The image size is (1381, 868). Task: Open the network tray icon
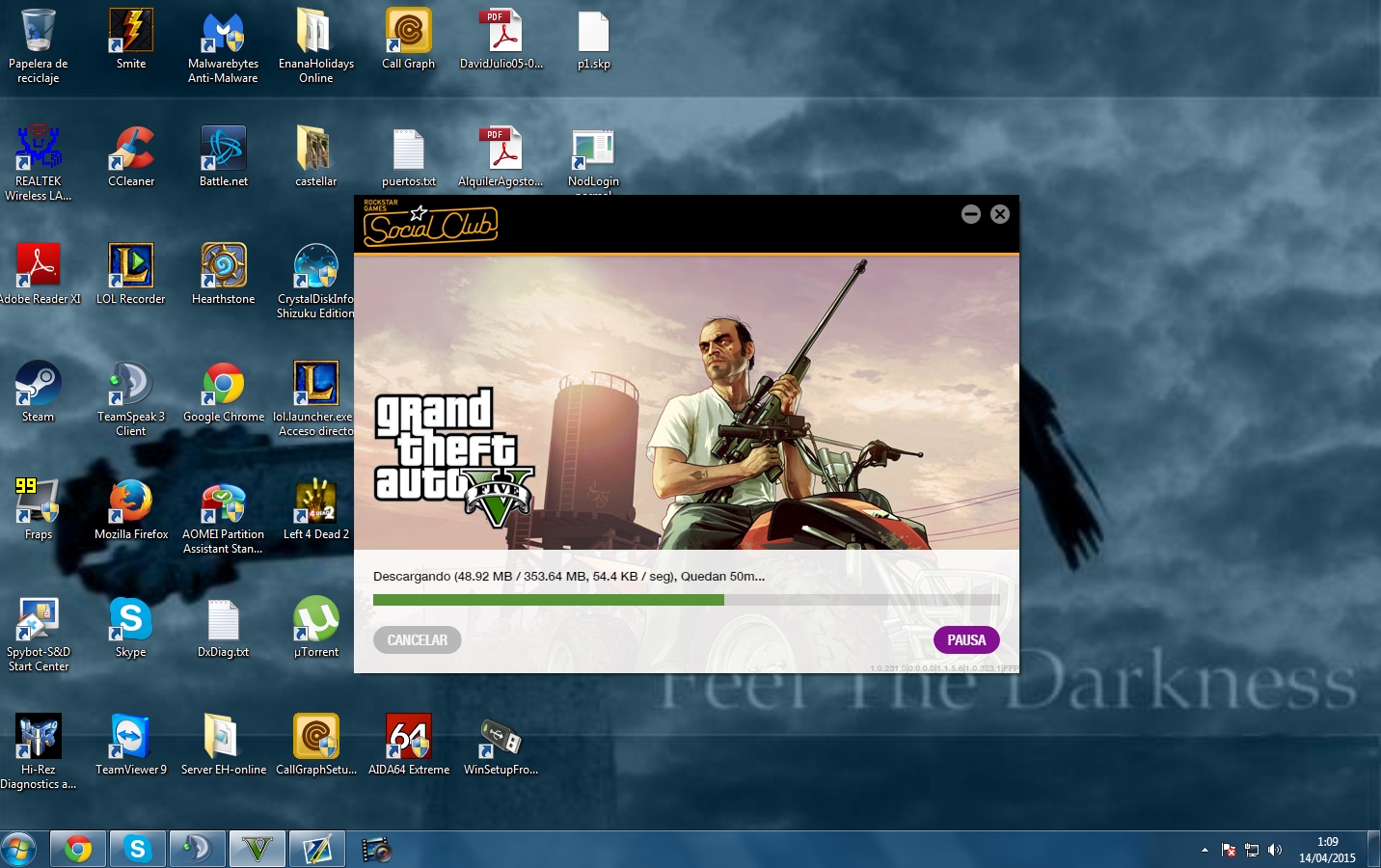click(x=1252, y=850)
